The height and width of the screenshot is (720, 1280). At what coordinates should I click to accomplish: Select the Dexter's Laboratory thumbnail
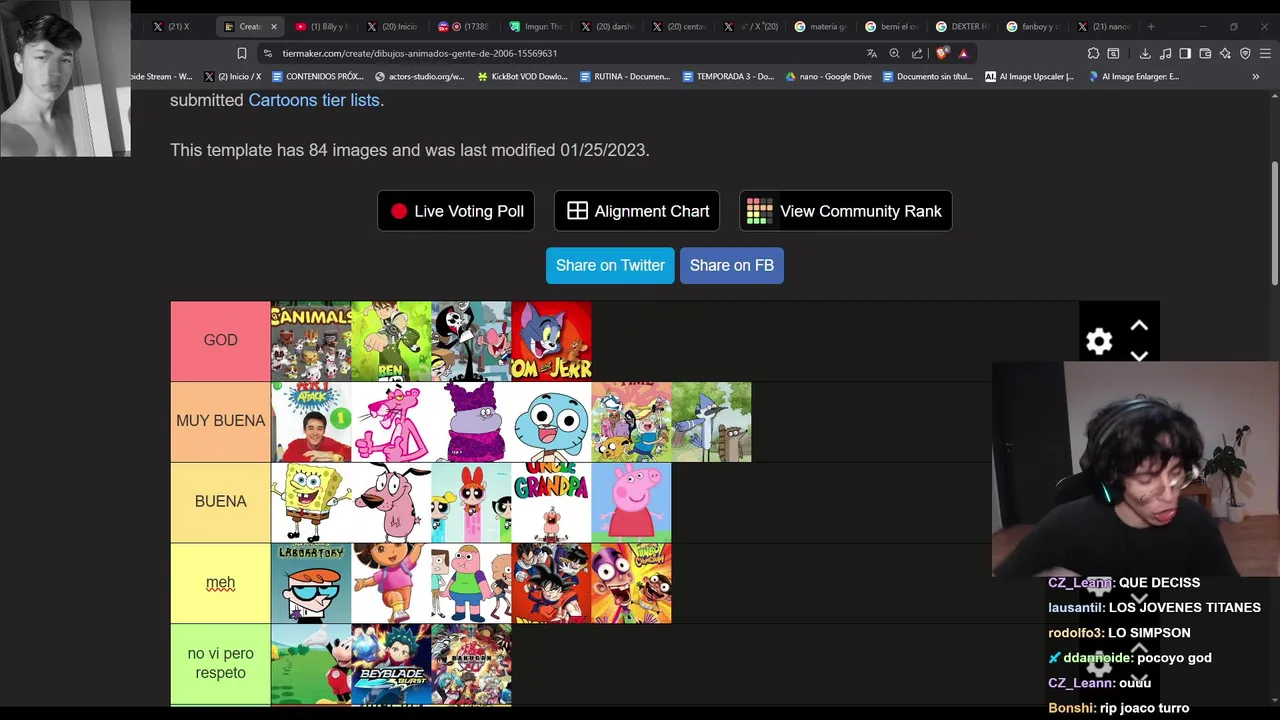click(311, 583)
